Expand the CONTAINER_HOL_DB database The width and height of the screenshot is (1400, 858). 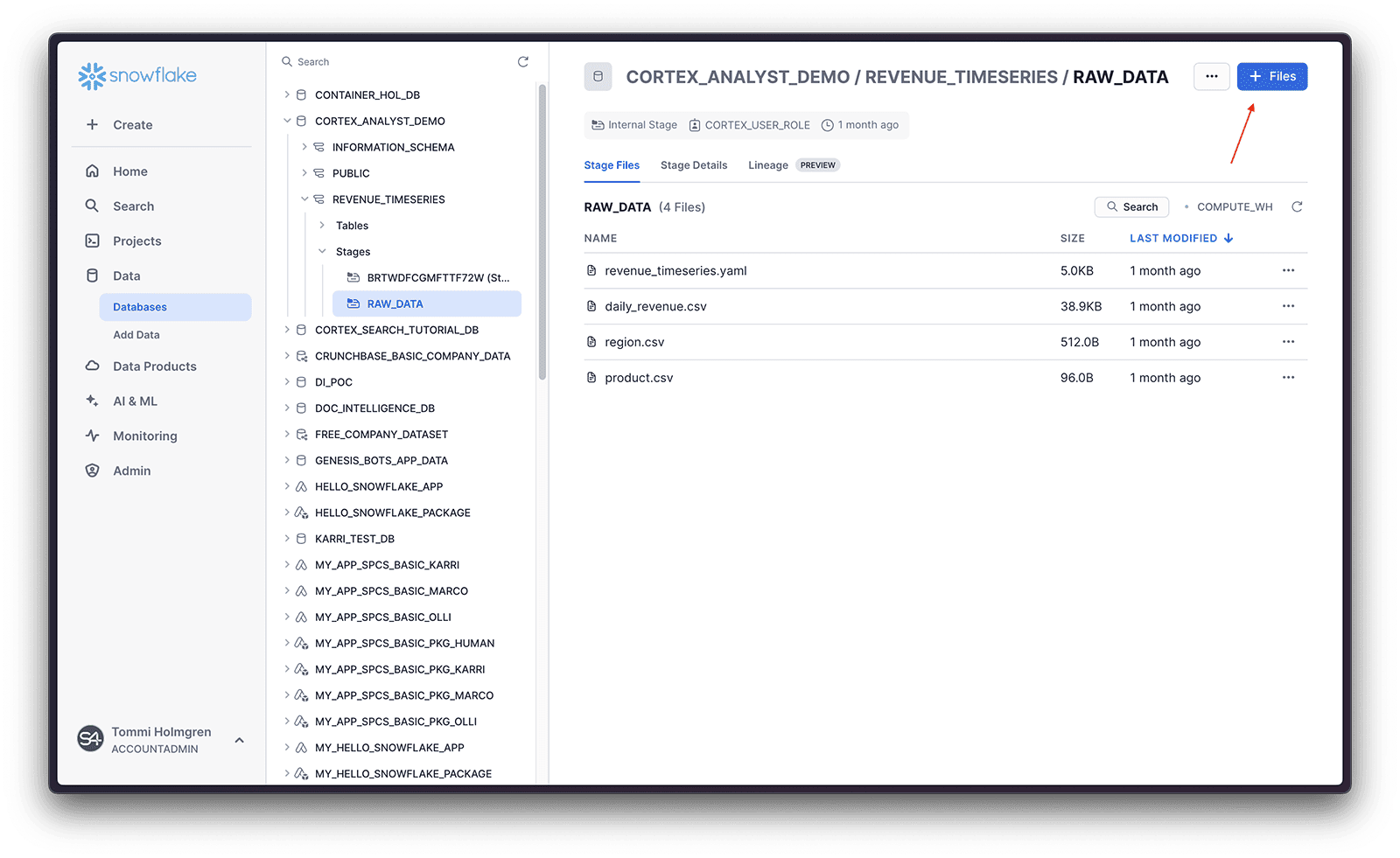pos(287,94)
